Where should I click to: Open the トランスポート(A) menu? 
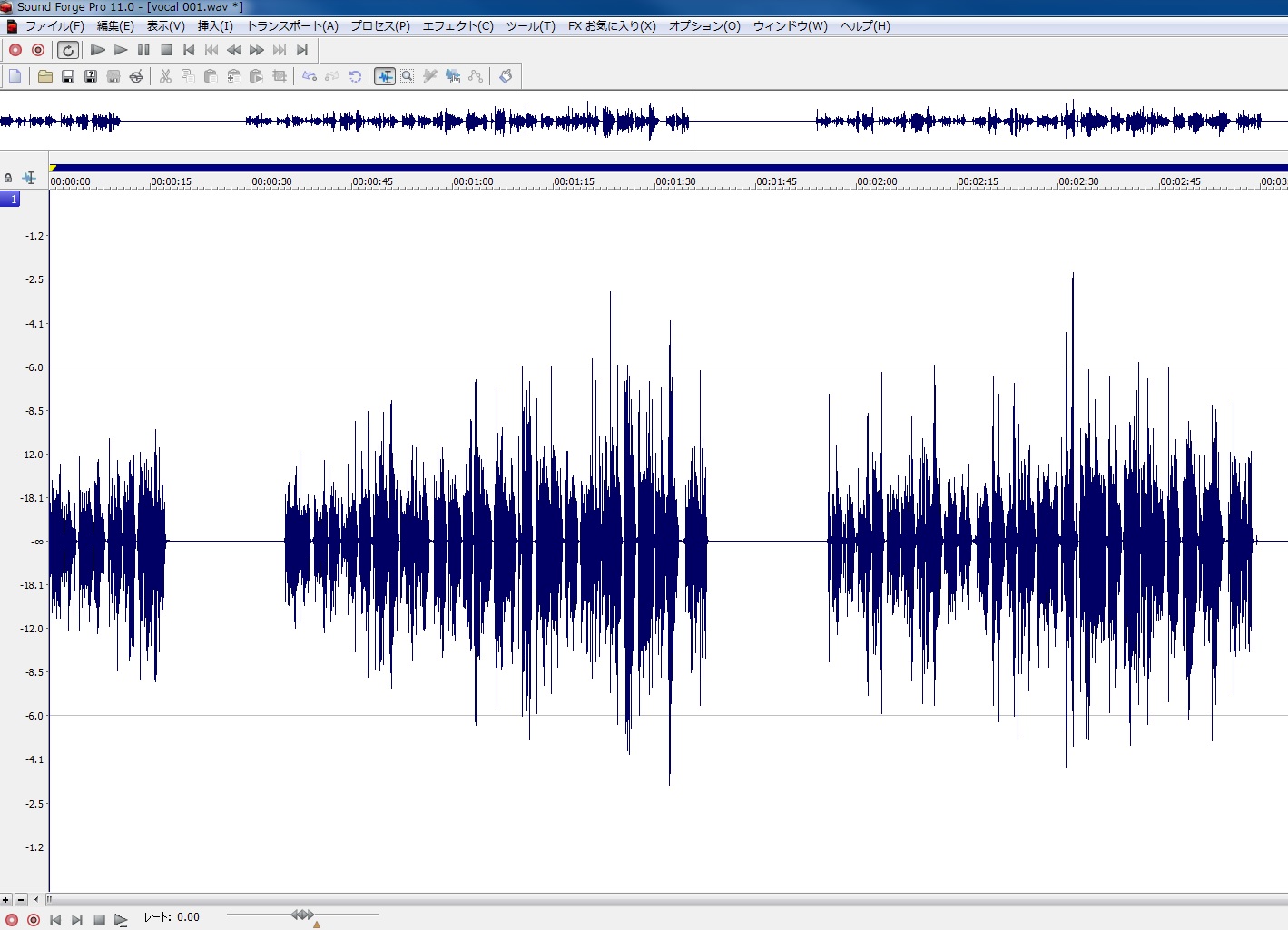(x=292, y=26)
